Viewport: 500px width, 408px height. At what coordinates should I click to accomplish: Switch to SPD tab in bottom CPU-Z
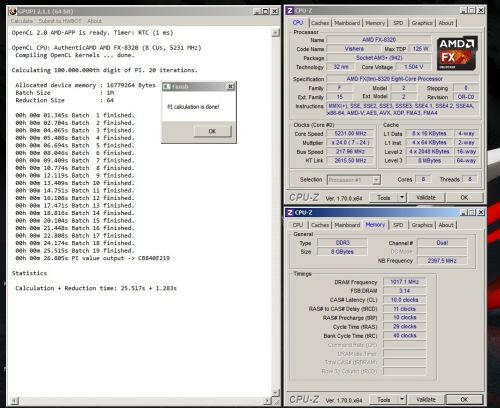pos(398,225)
